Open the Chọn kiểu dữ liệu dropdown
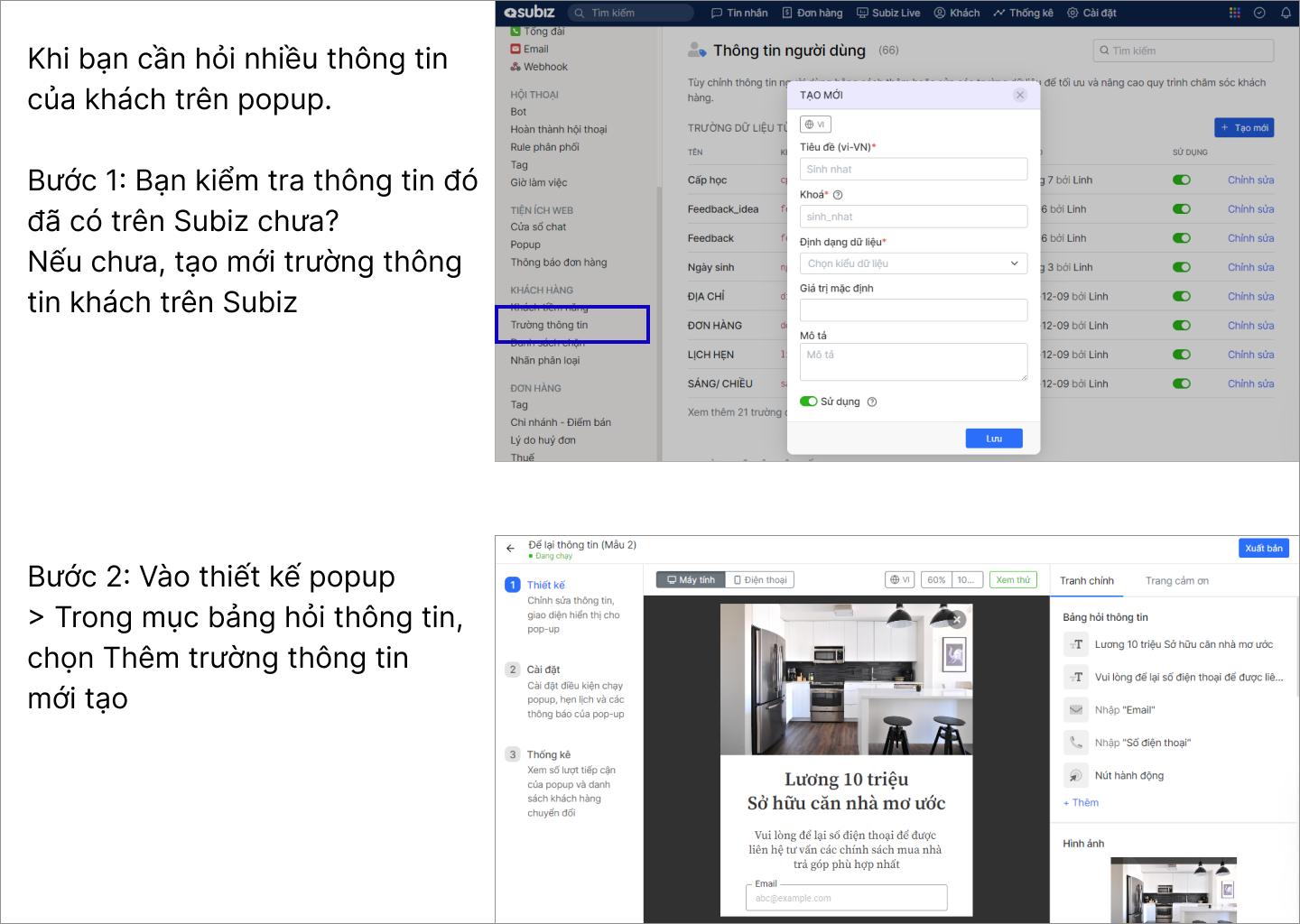 tap(913, 263)
